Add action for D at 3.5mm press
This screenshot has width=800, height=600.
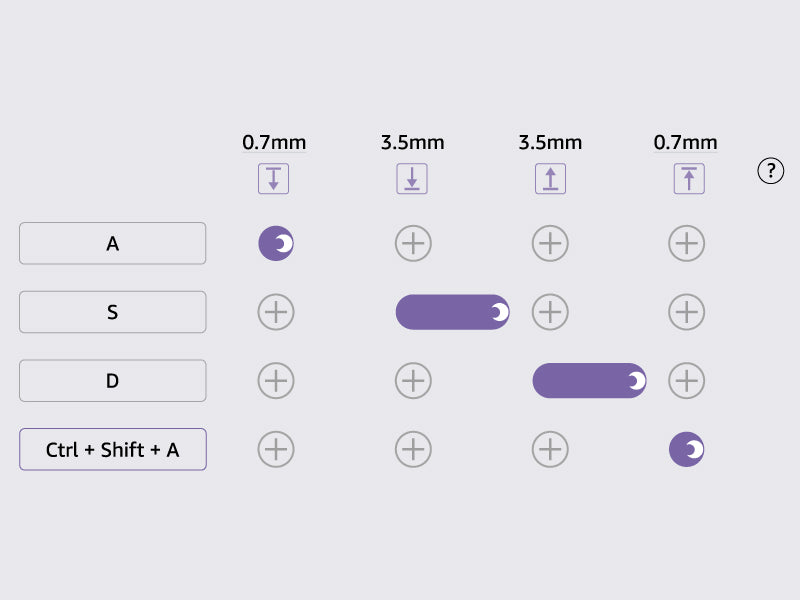pos(413,380)
